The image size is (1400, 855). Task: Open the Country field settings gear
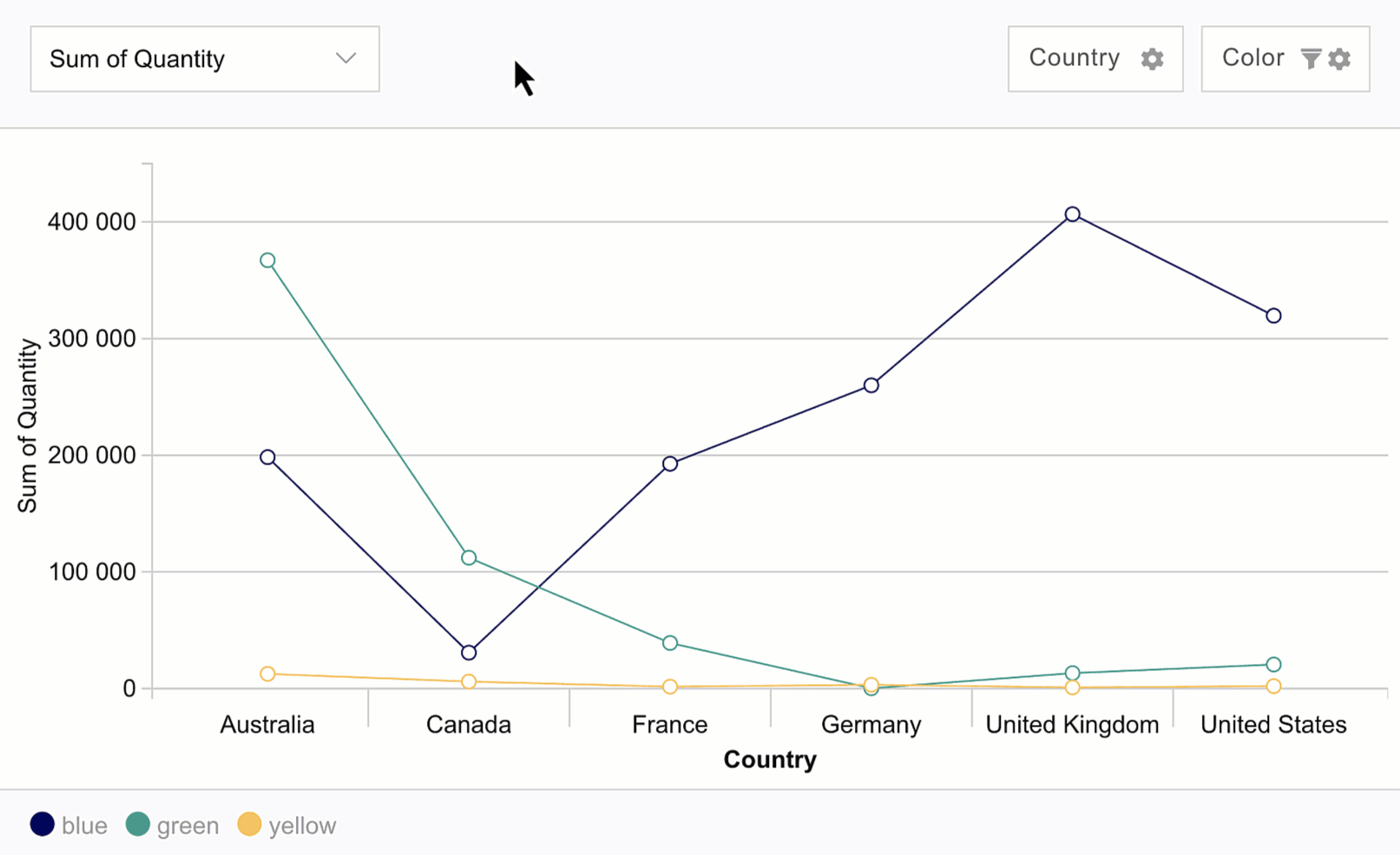tap(1152, 59)
